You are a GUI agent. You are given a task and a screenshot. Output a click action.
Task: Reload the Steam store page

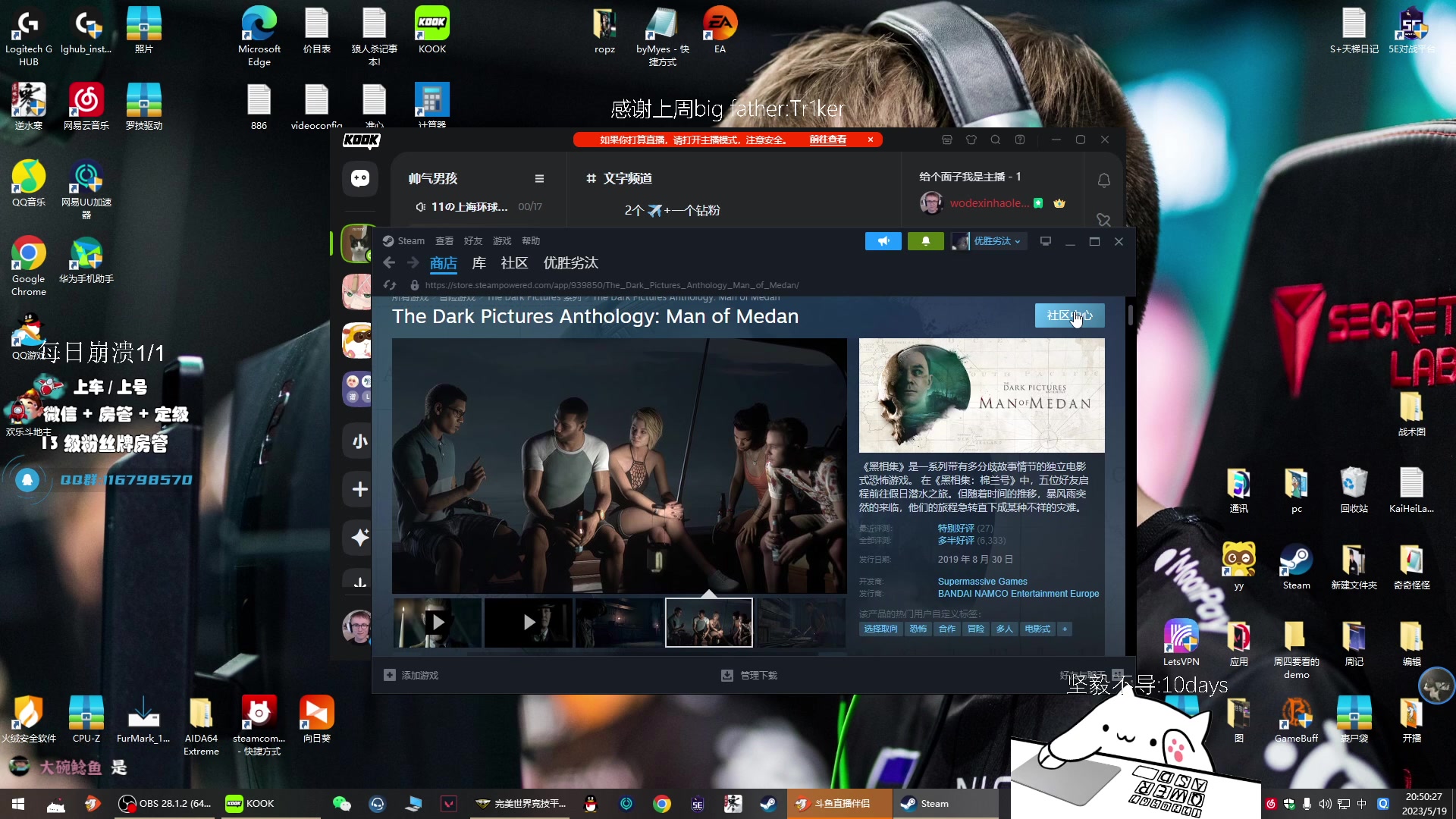(x=390, y=285)
